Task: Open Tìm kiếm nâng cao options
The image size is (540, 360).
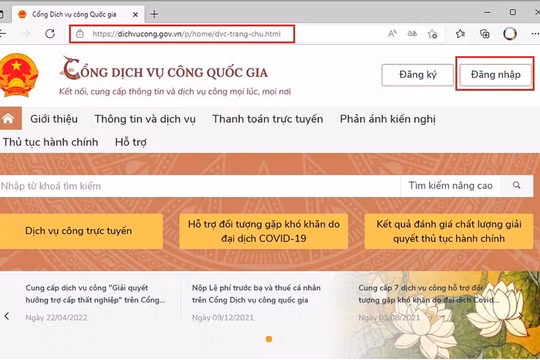Action: tap(450, 186)
